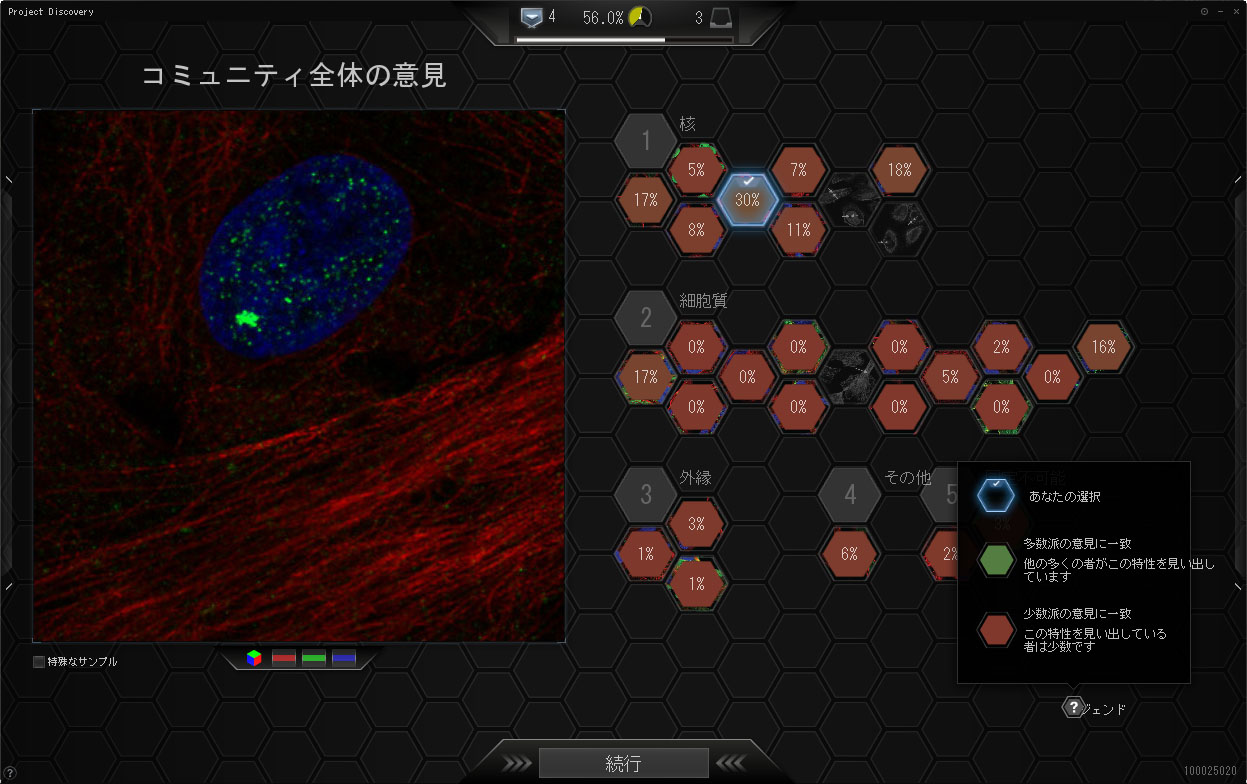Show all channels with RGB cube icon
This screenshot has height=784, width=1247.
pyautogui.click(x=255, y=658)
